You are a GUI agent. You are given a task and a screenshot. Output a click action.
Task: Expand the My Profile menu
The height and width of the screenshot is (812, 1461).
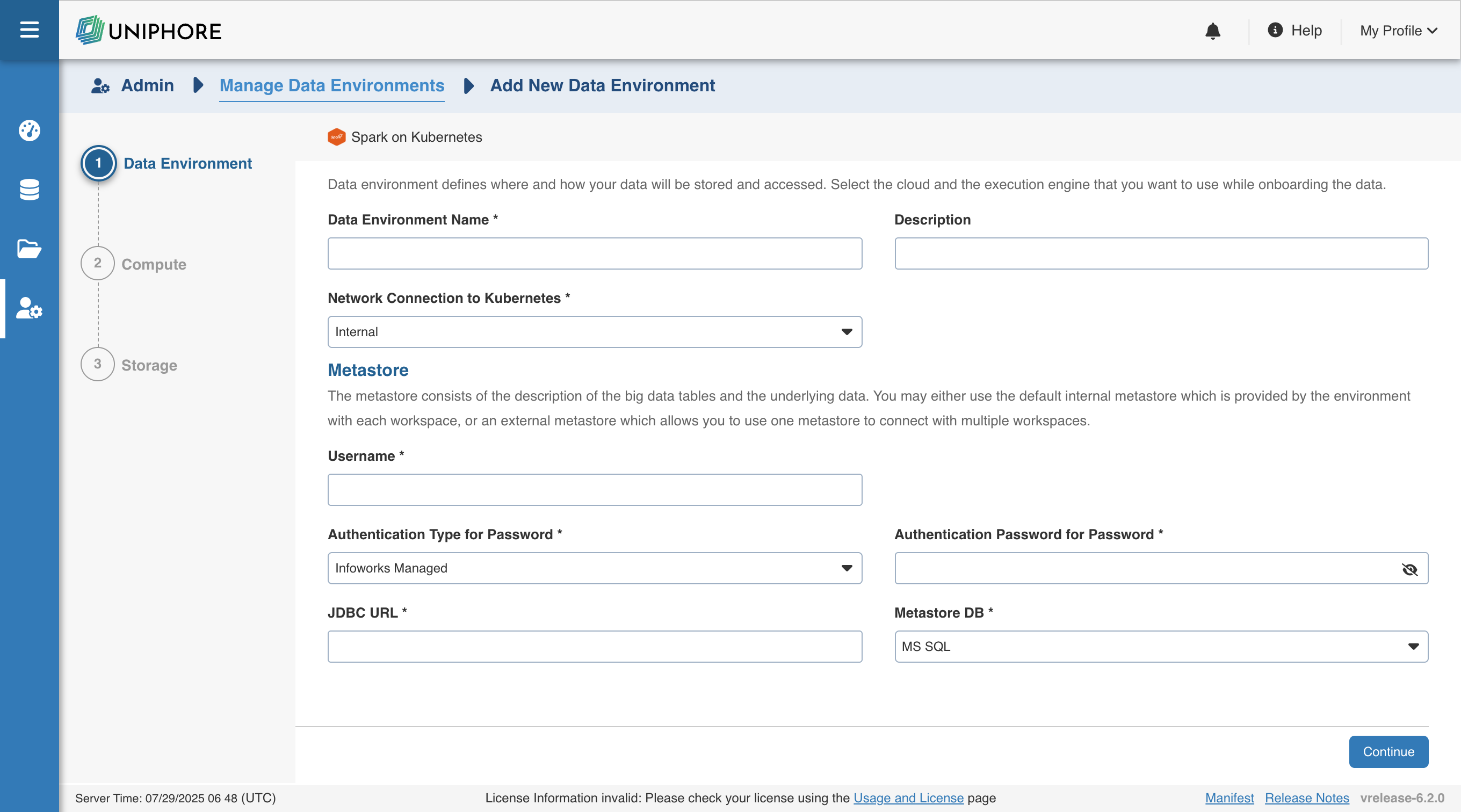point(1398,31)
